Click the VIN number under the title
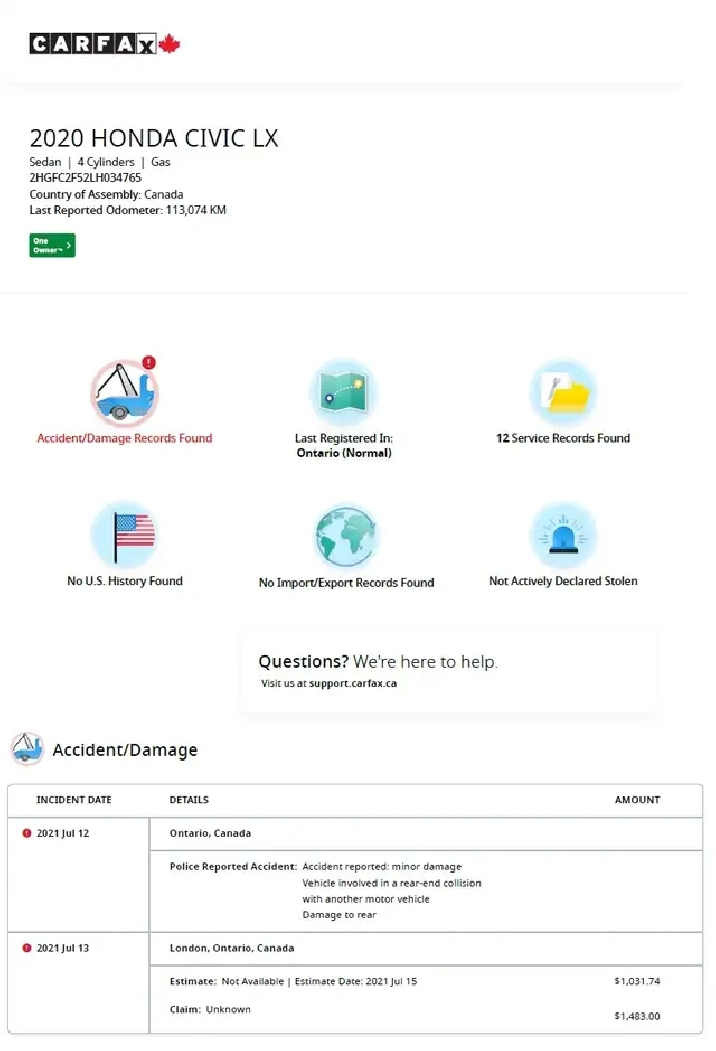This screenshot has height=1051, width=716. coord(86,178)
